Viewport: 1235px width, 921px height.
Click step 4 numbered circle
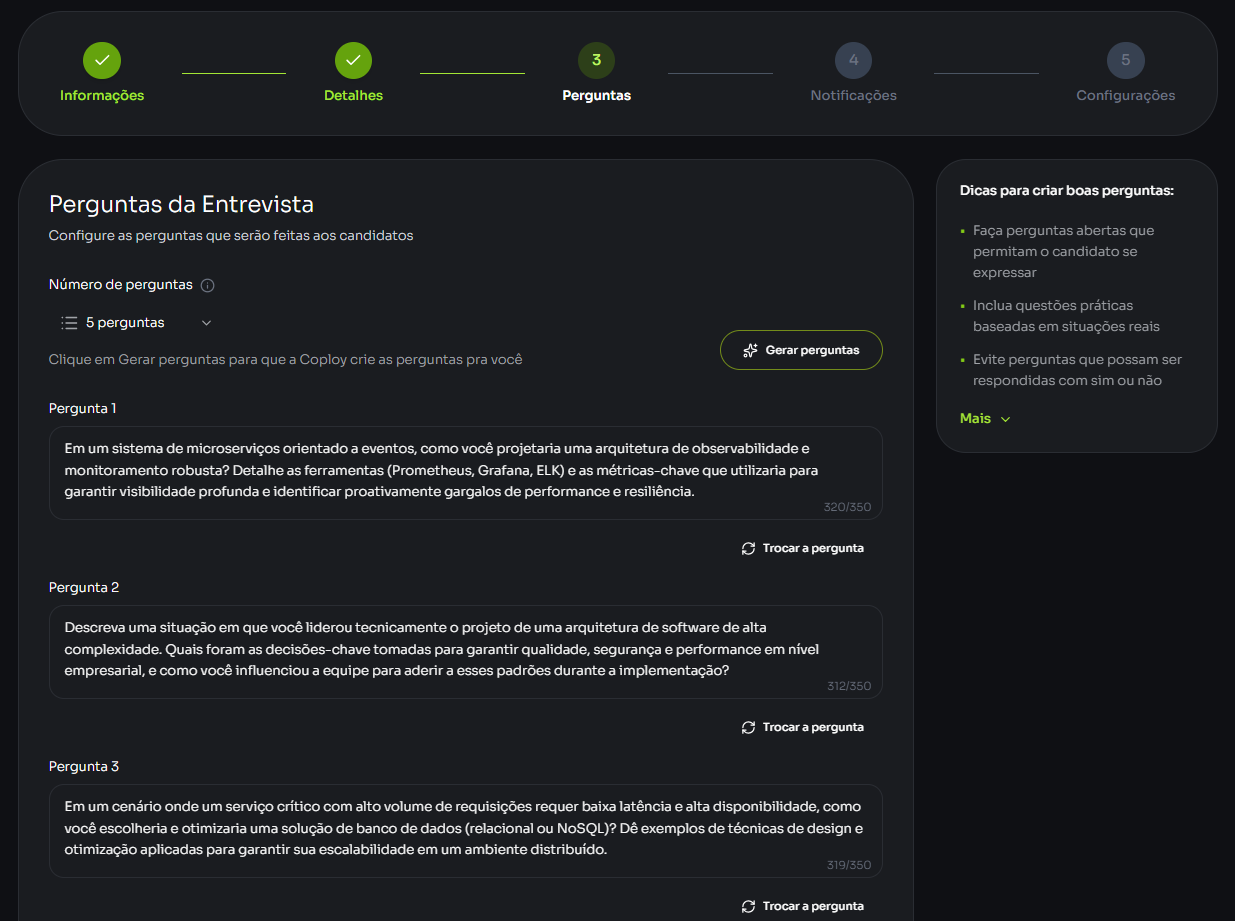coord(853,60)
